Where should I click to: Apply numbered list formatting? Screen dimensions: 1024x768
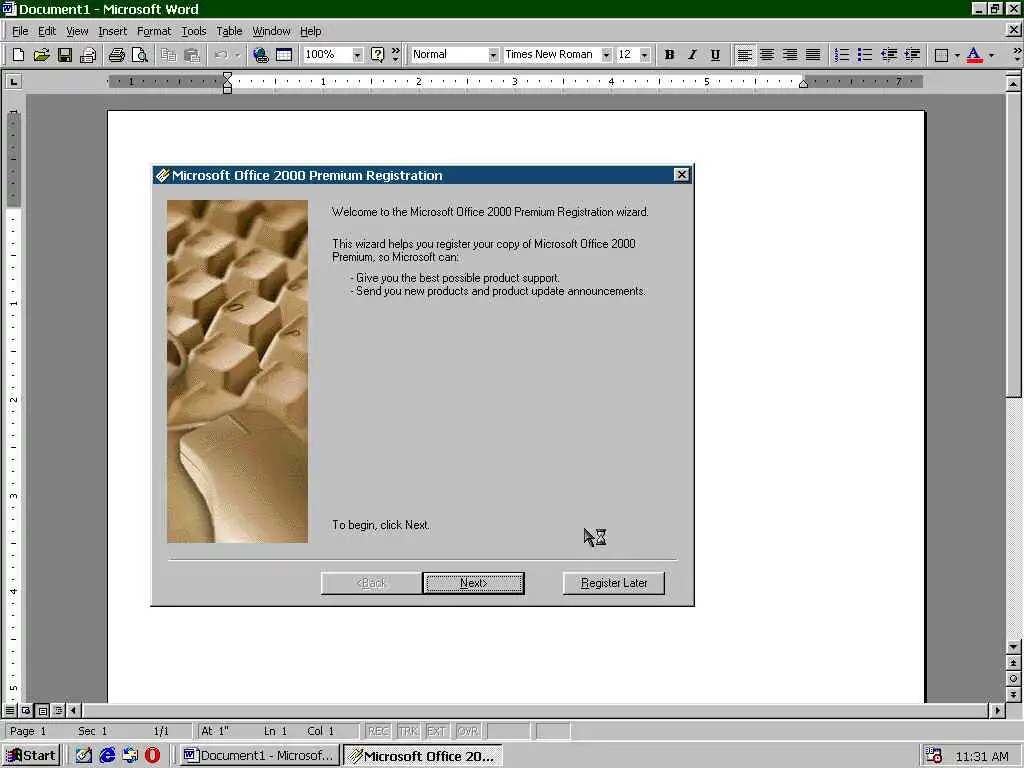tap(842, 55)
